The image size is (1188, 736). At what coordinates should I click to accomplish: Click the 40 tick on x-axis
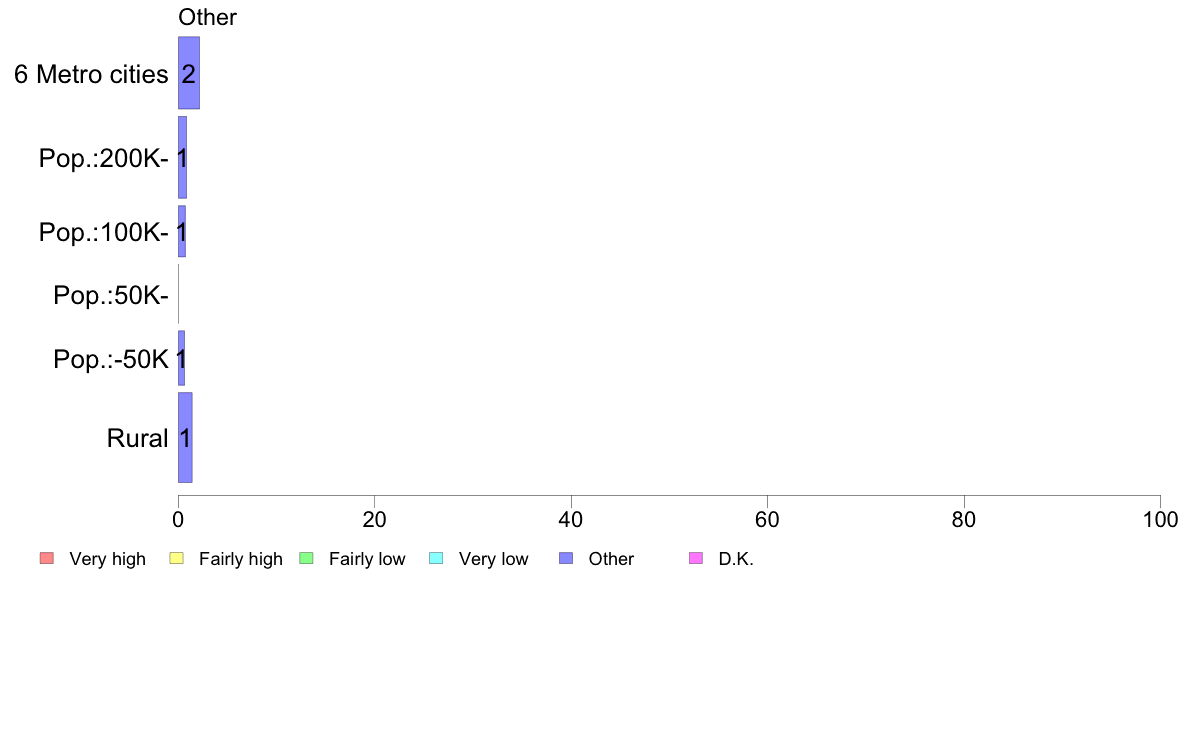(x=571, y=519)
